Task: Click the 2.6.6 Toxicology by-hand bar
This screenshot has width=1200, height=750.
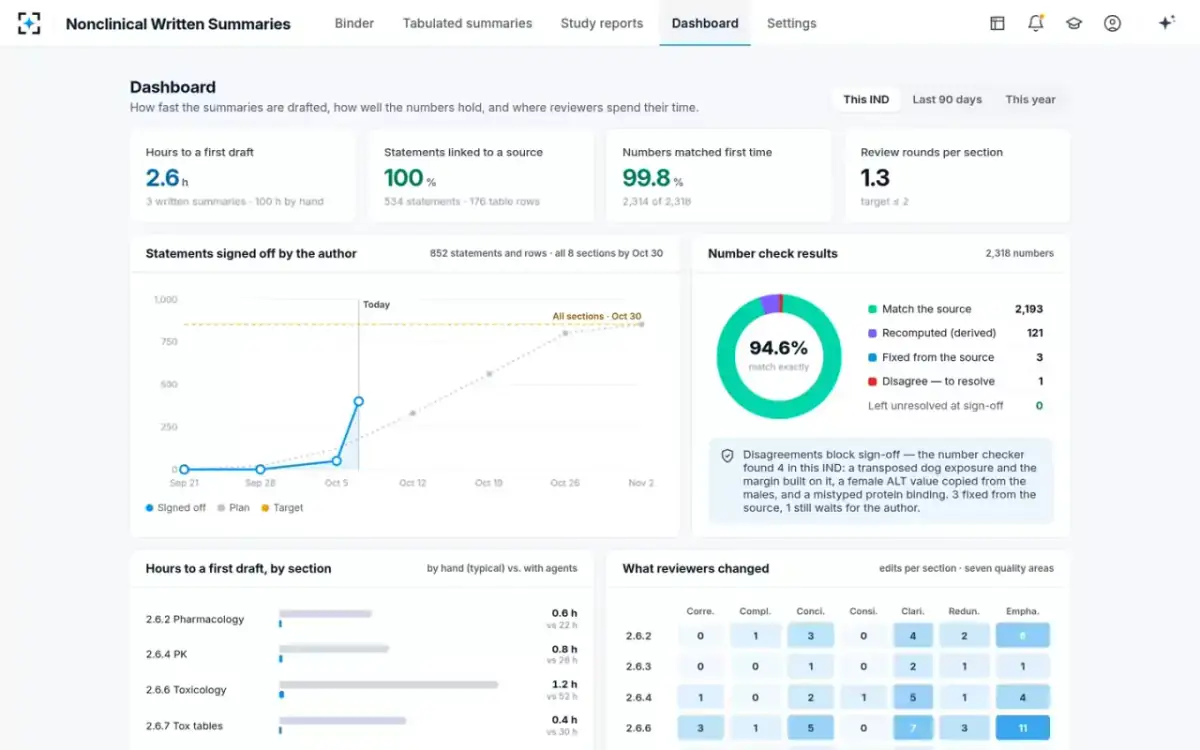Action: click(388, 685)
